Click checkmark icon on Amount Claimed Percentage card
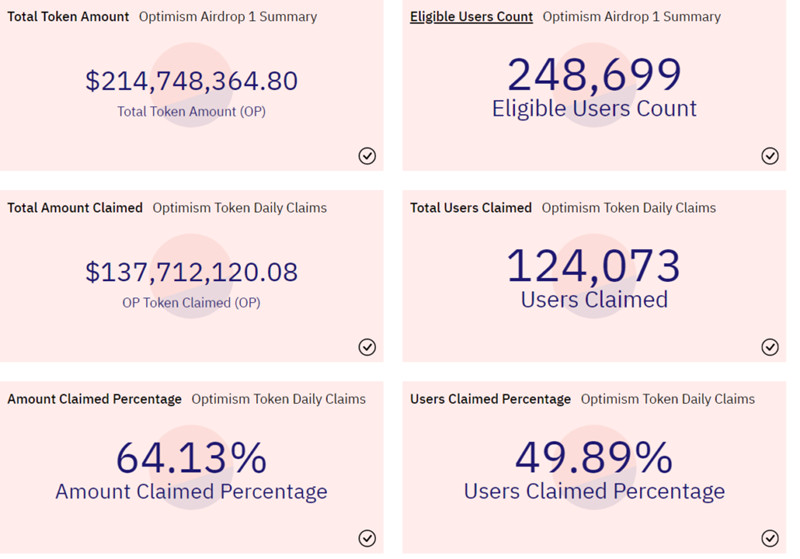The height and width of the screenshot is (559, 800). click(367, 539)
